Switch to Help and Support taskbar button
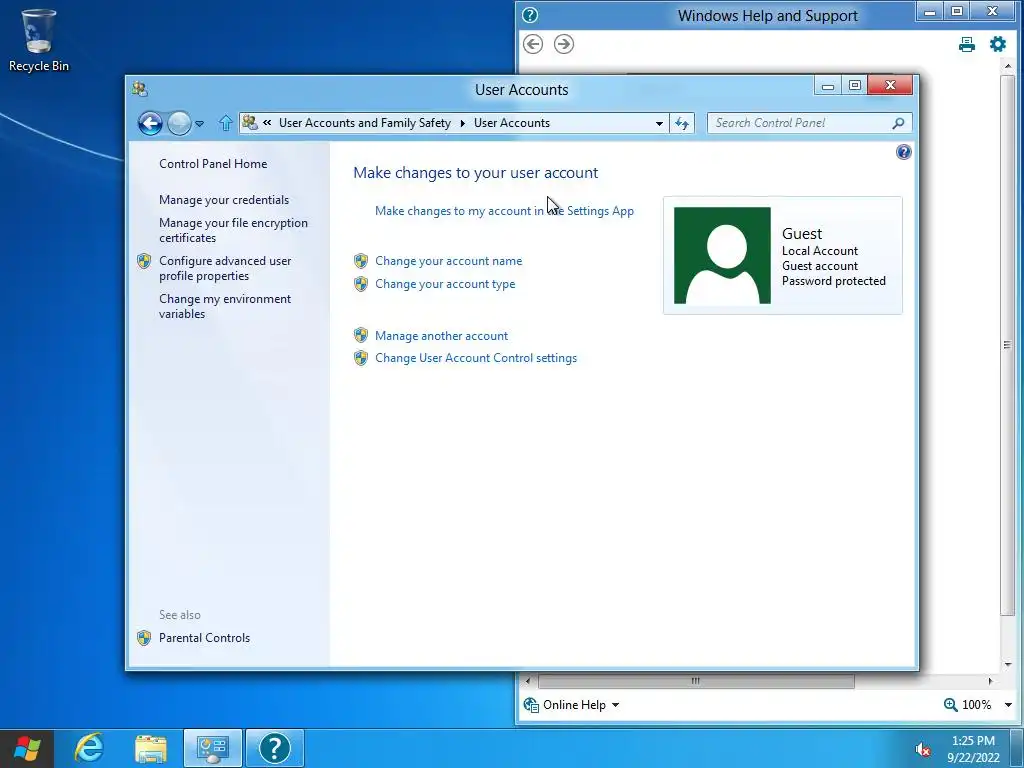The width and height of the screenshot is (1024, 768). [274, 748]
